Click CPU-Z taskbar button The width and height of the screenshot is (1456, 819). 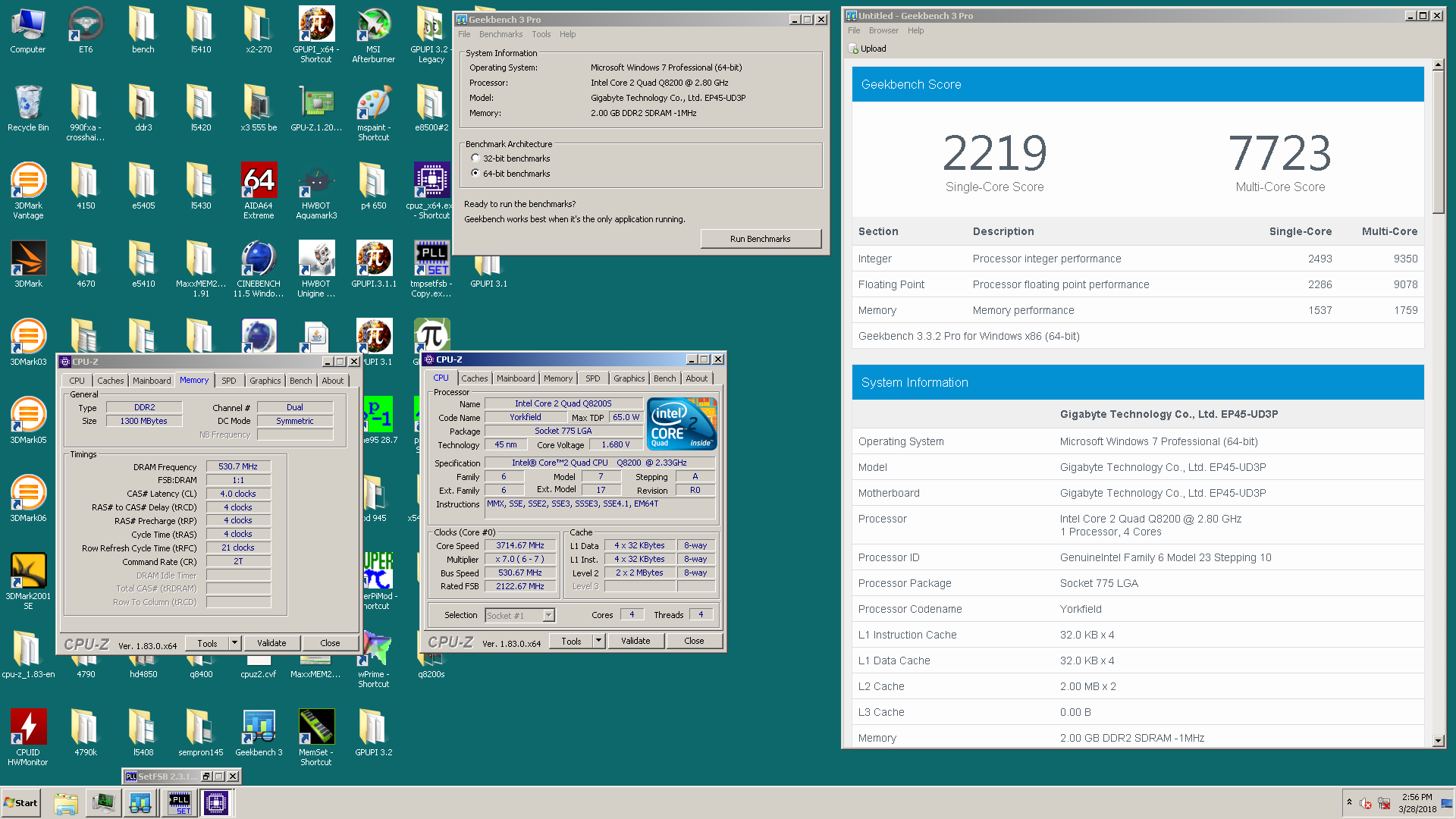pyautogui.click(x=216, y=803)
